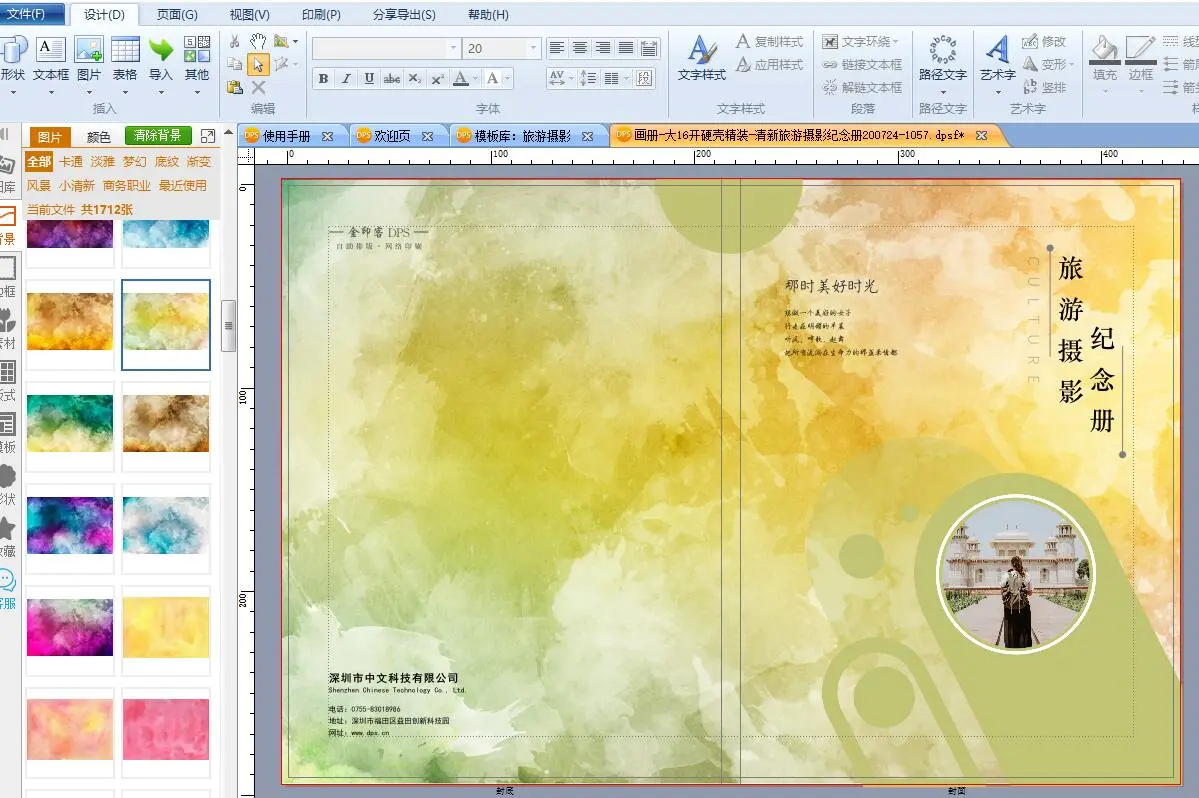Expand the 表格 dropdown arrow

pos(125,92)
